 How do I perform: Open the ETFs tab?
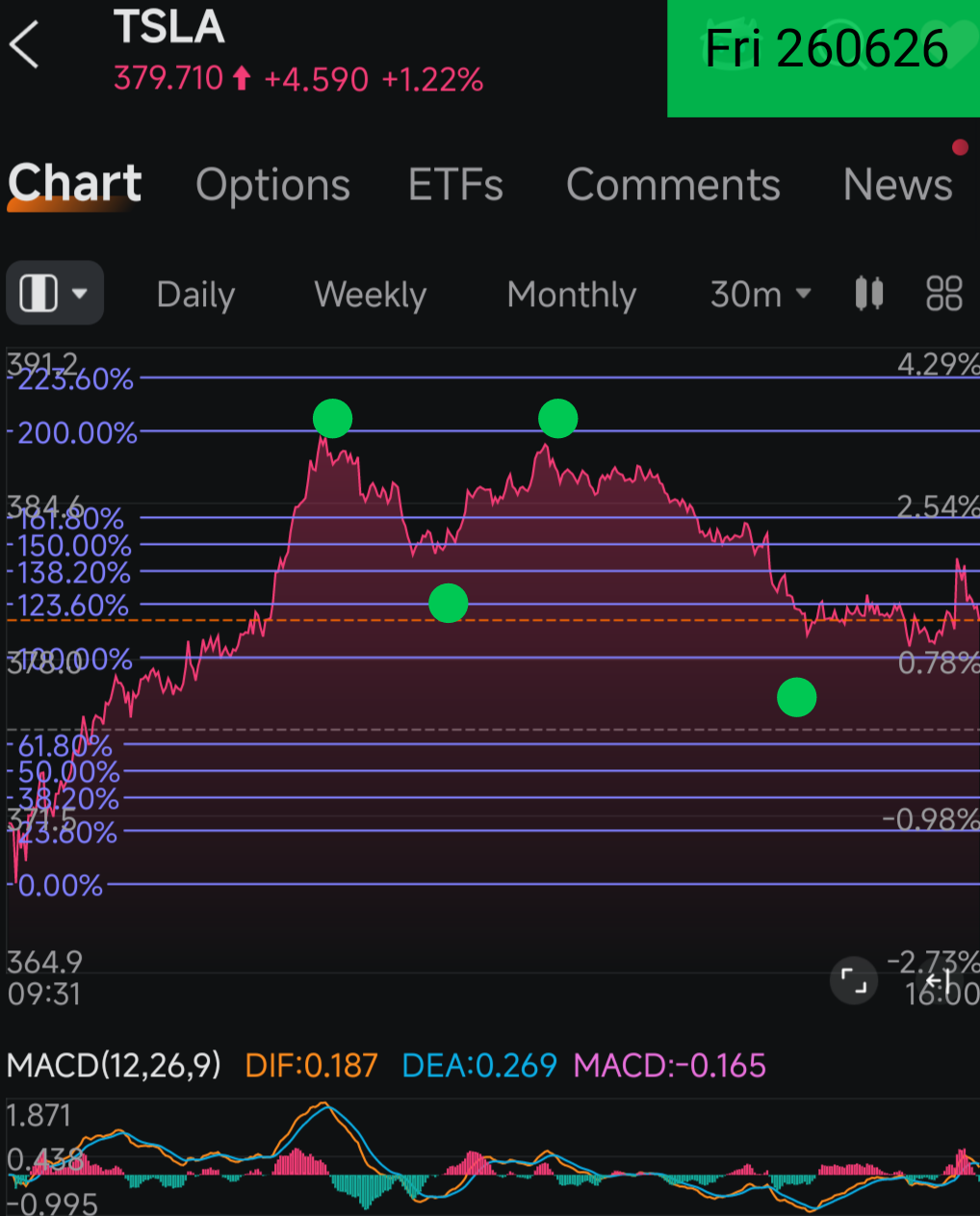point(455,185)
